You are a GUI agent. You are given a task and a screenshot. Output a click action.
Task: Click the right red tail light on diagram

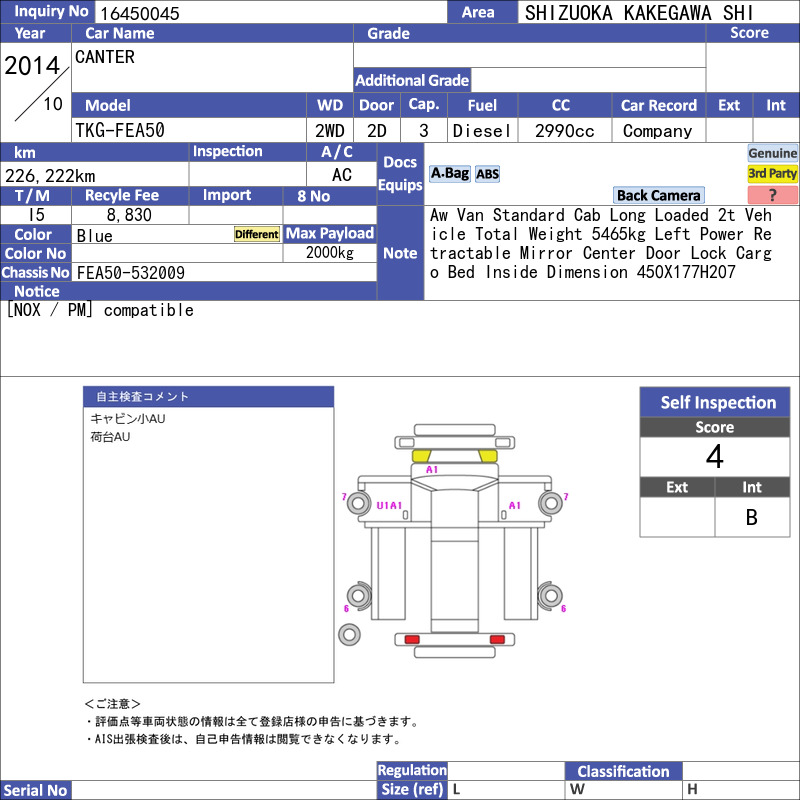click(x=496, y=639)
